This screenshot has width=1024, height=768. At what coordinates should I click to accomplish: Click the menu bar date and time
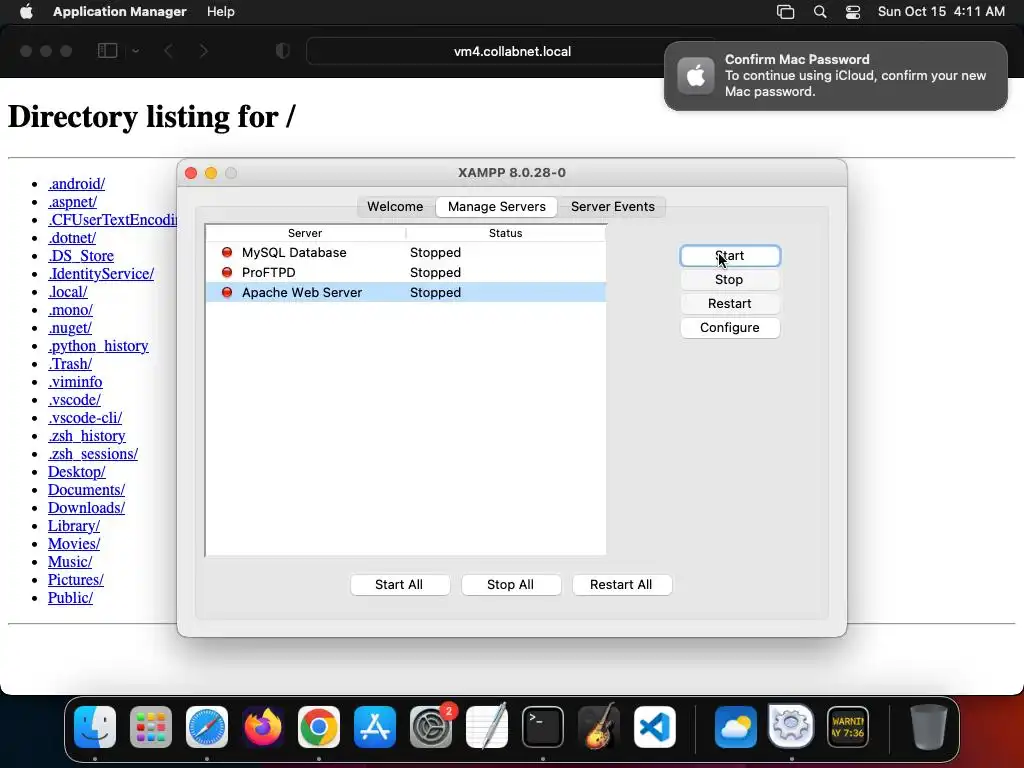(941, 12)
